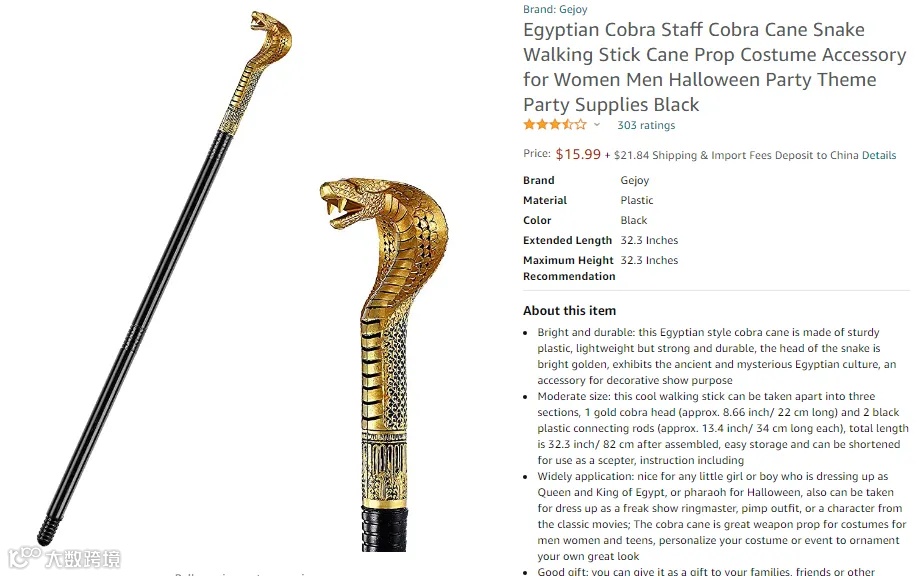
Task: Click the Good gift bullet point
Action: [706, 571]
